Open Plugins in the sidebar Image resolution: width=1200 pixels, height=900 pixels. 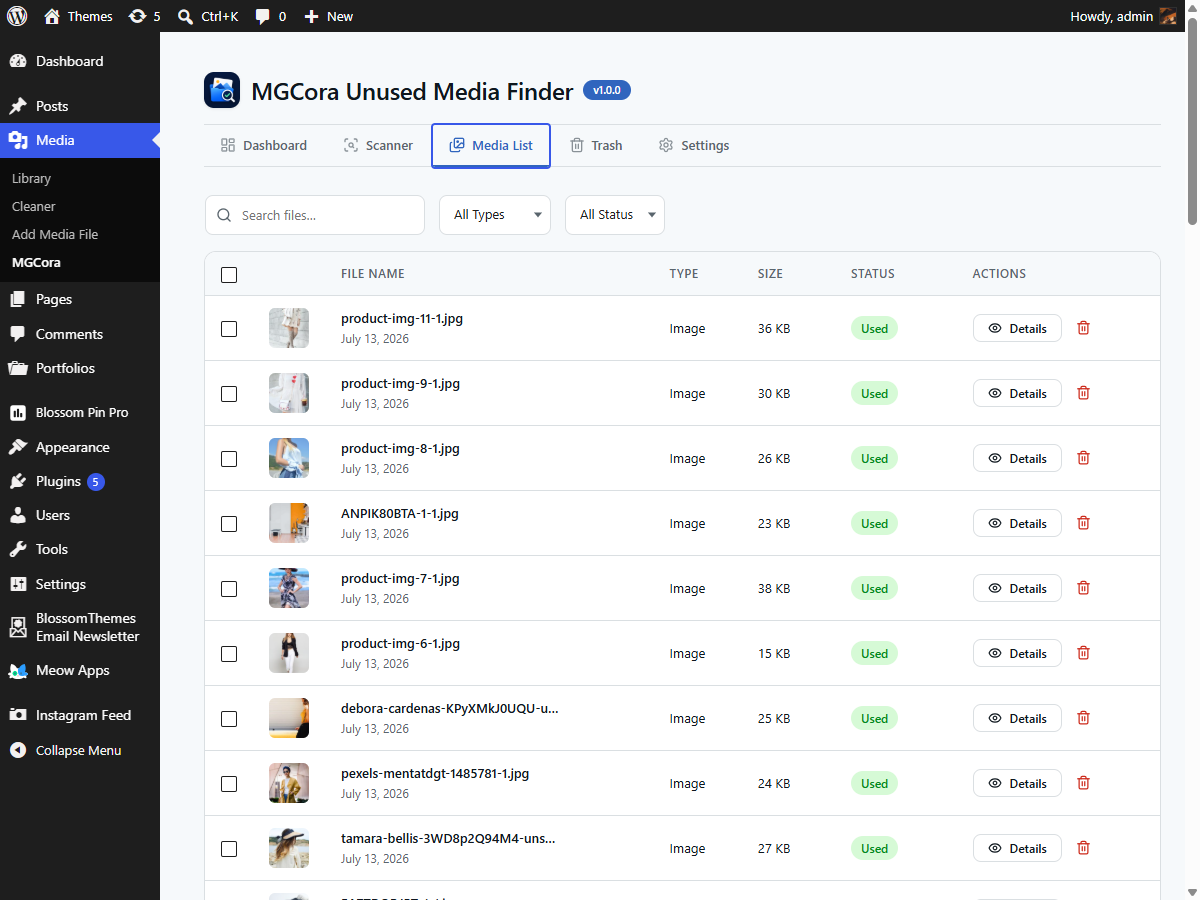point(80,481)
